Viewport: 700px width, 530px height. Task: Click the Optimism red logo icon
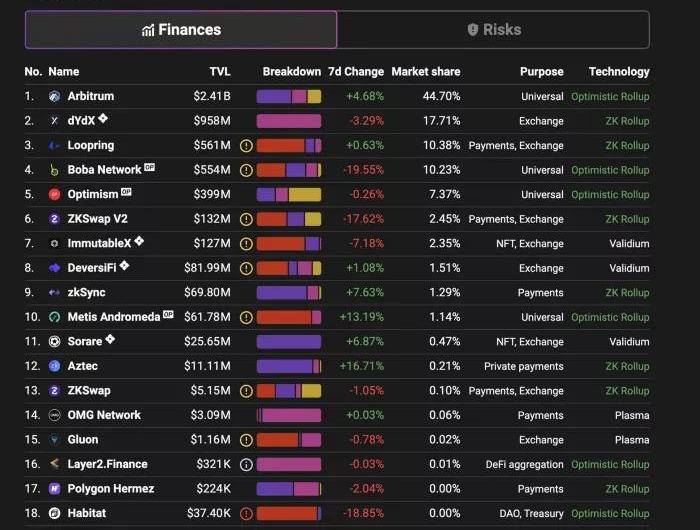(x=55, y=195)
